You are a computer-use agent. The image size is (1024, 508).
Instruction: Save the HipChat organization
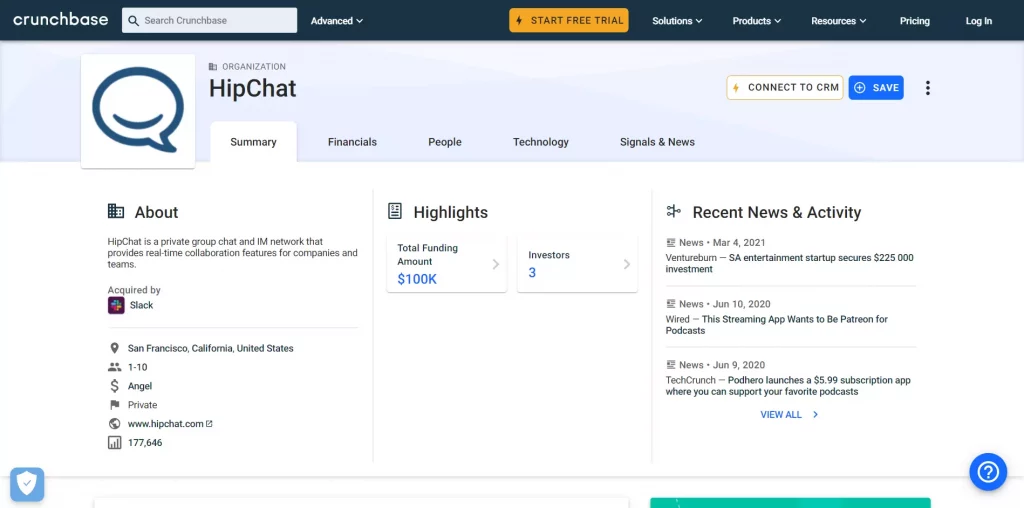[876, 87]
